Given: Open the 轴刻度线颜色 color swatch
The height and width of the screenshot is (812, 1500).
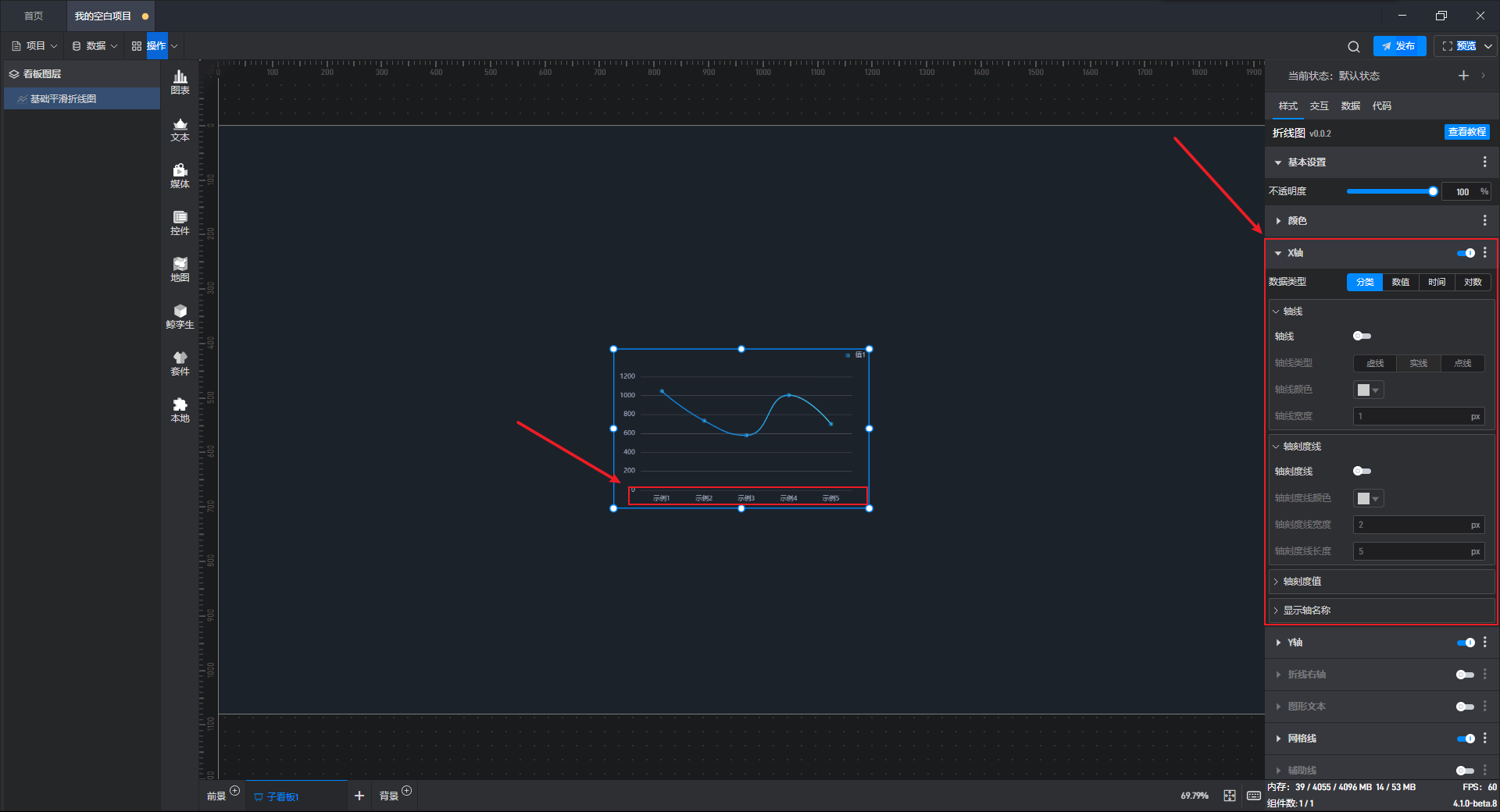Looking at the screenshot, I should click(x=1368, y=498).
